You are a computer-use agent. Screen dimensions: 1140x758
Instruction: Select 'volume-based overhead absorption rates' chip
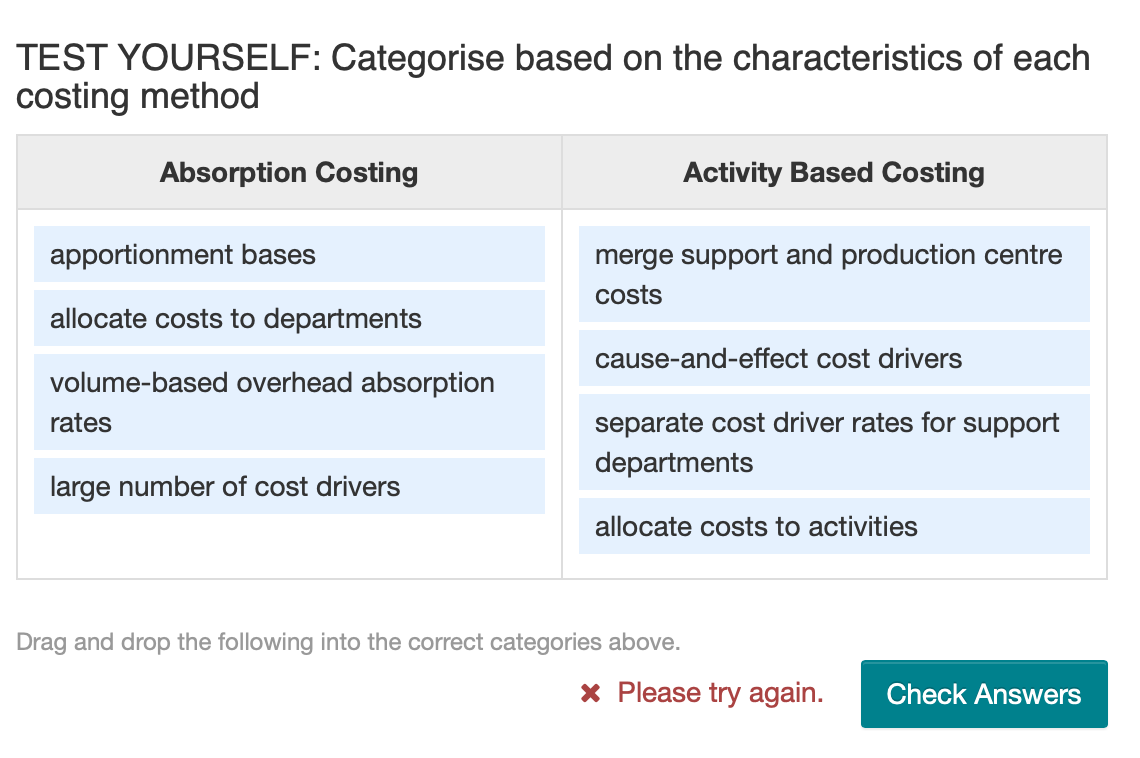289,402
